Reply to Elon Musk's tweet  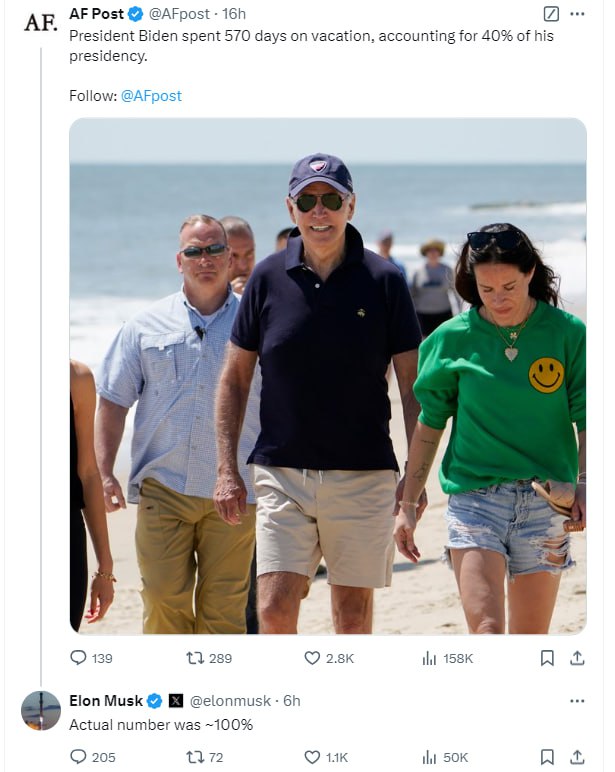tap(78, 757)
